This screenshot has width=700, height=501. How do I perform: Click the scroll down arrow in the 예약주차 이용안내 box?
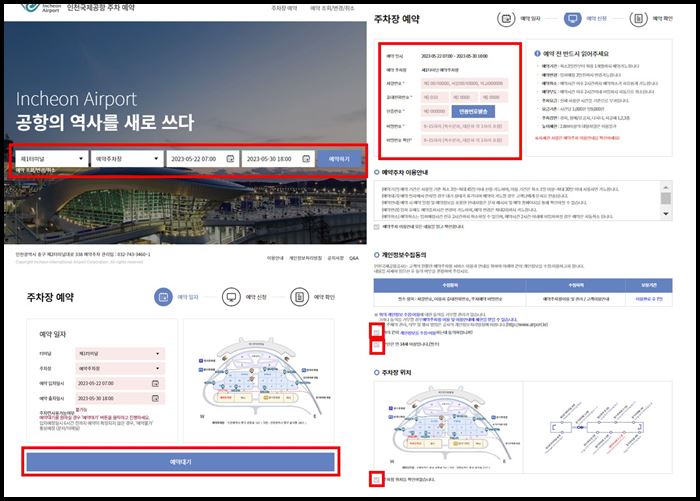pyautogui.click(x=666, y=214)
